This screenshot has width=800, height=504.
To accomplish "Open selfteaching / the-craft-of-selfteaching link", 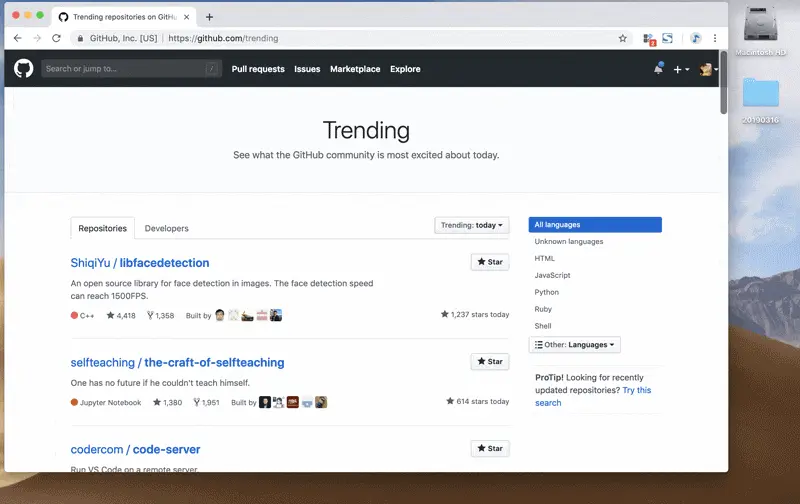I will (x=177, y=363).
